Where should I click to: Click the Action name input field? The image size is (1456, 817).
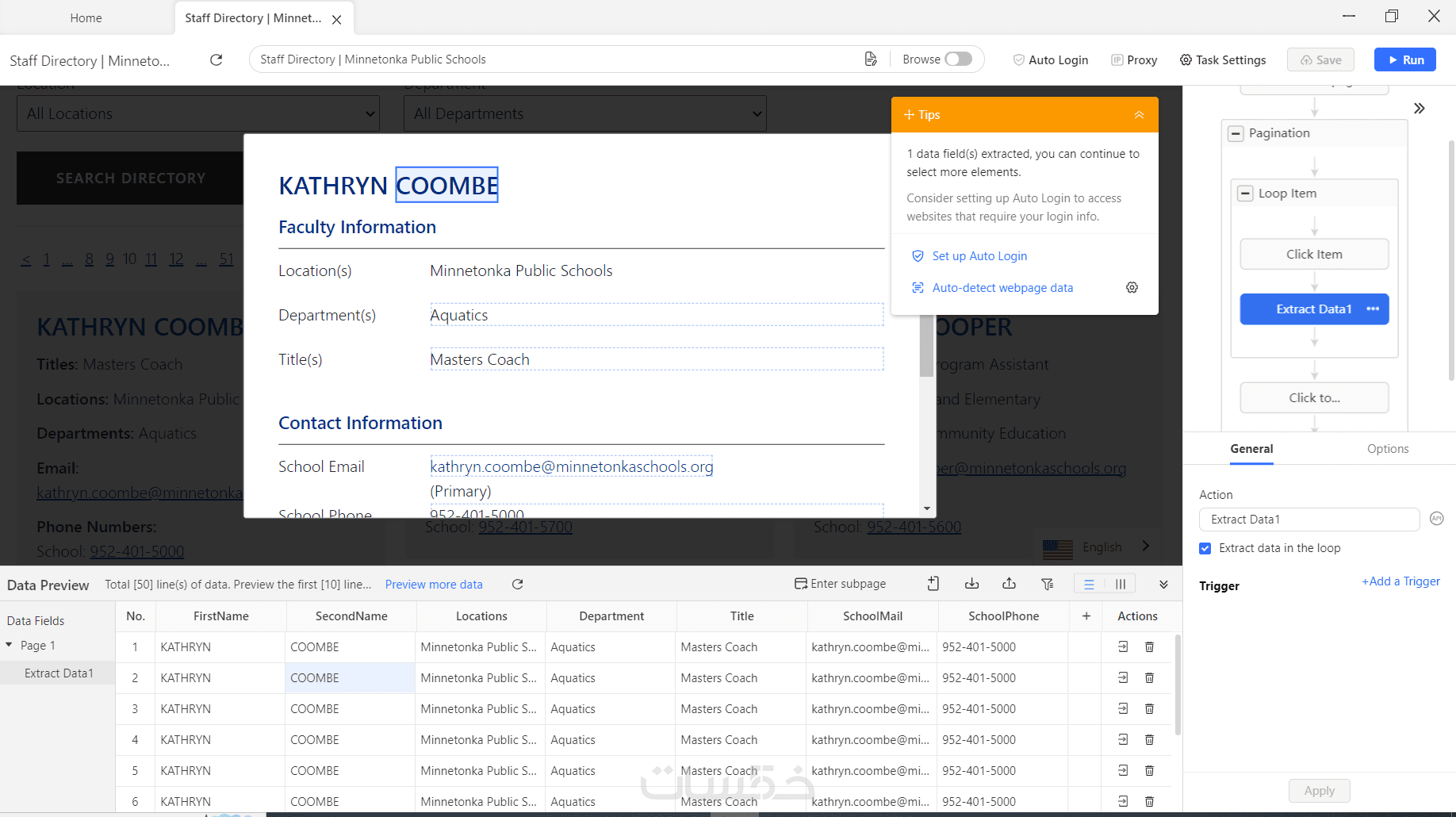(x=1309, y=520)
